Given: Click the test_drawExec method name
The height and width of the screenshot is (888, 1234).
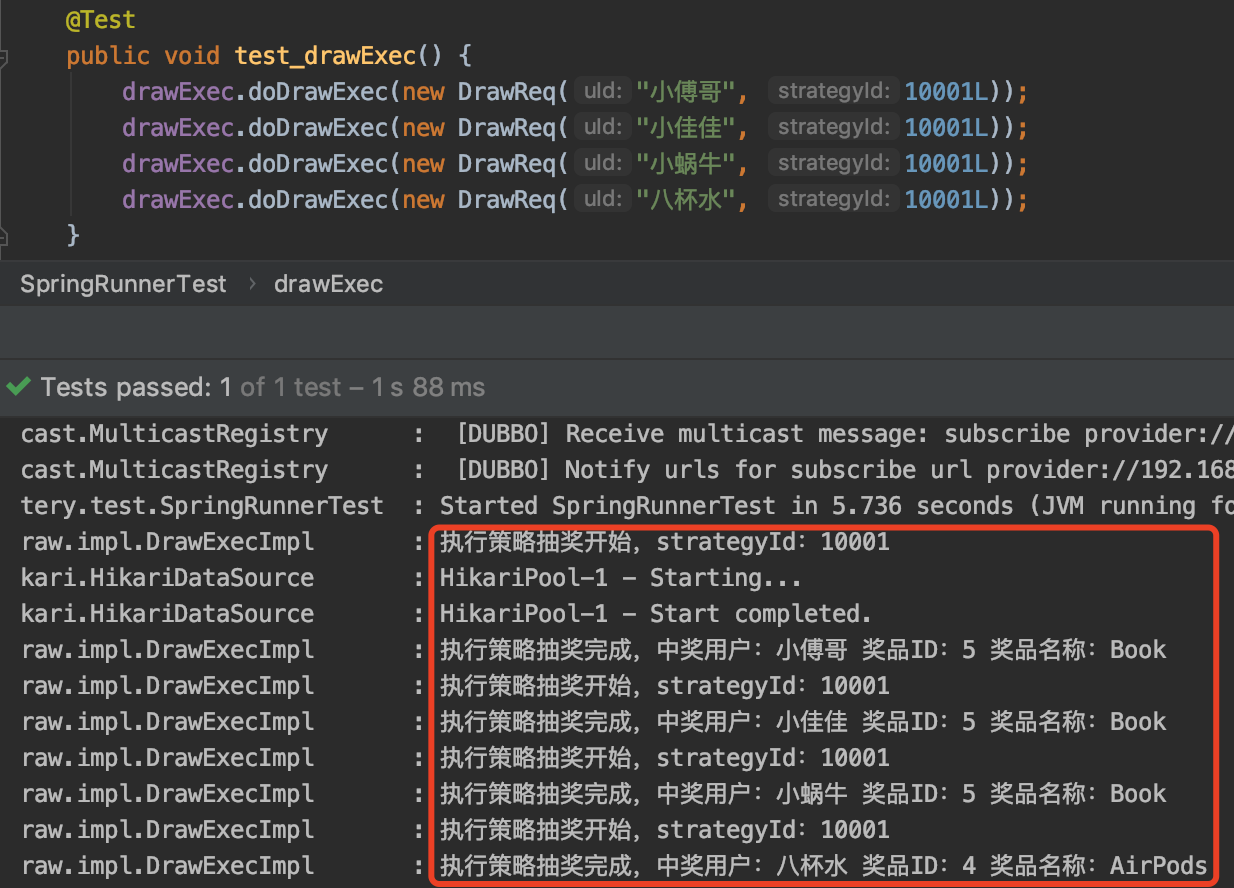Looking at the screenshot, I should click(325, 56).
